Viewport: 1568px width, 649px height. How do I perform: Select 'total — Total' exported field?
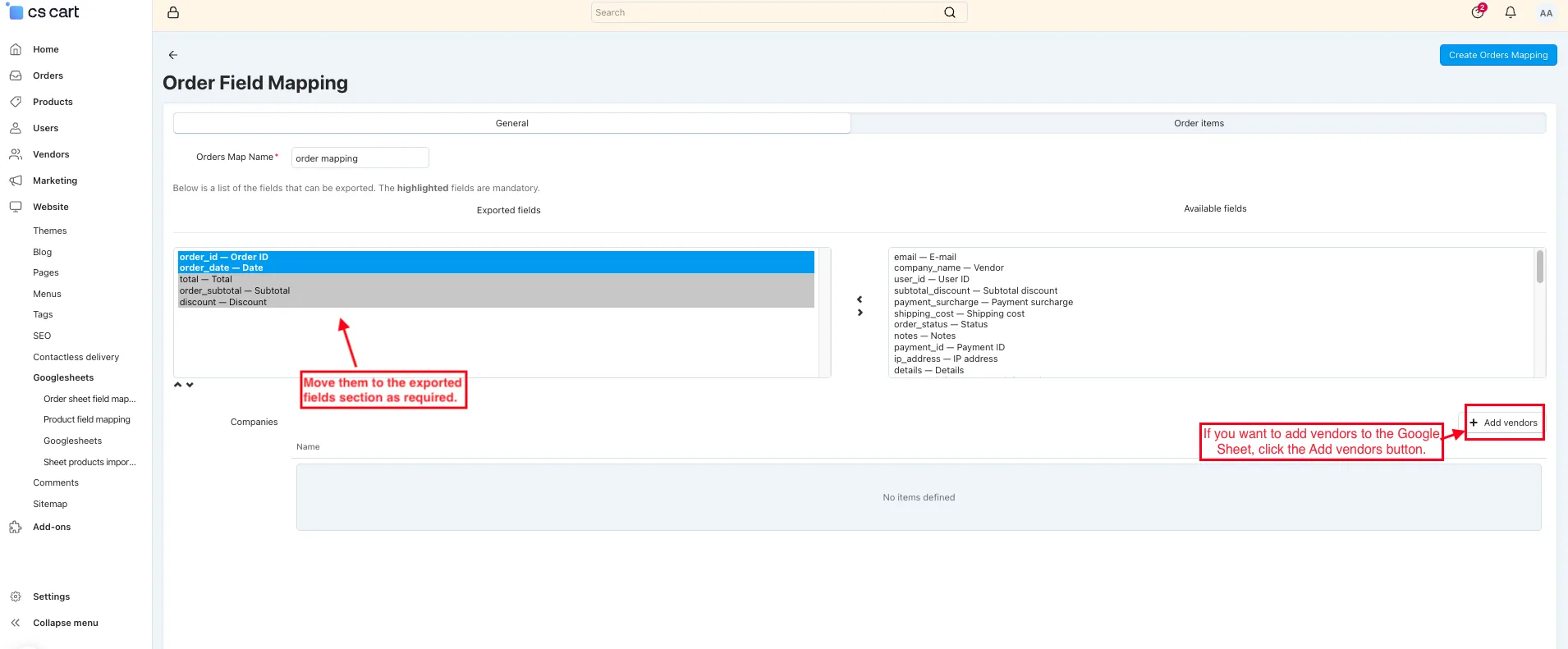click(x=496, y=279)
